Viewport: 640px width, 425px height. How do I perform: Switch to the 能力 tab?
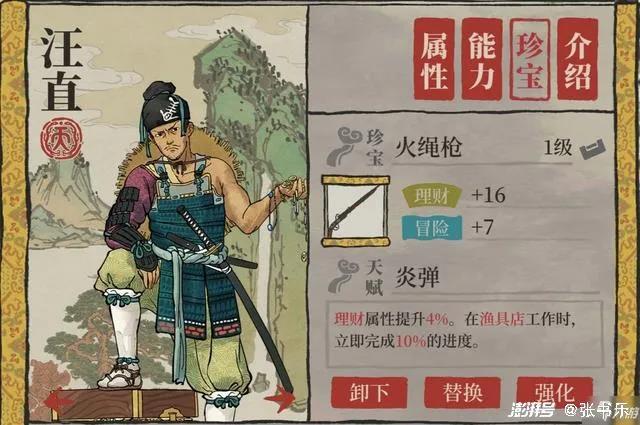click(x=482, y=59)
